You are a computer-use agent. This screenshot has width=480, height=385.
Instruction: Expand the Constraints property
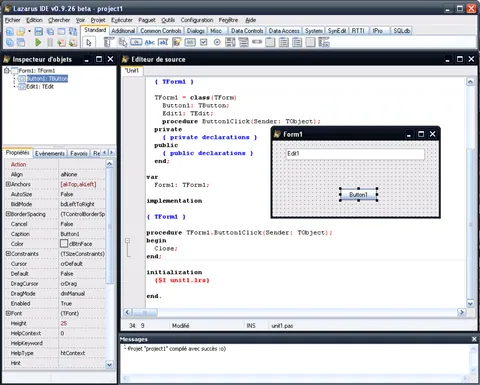[x=8, y=254]
